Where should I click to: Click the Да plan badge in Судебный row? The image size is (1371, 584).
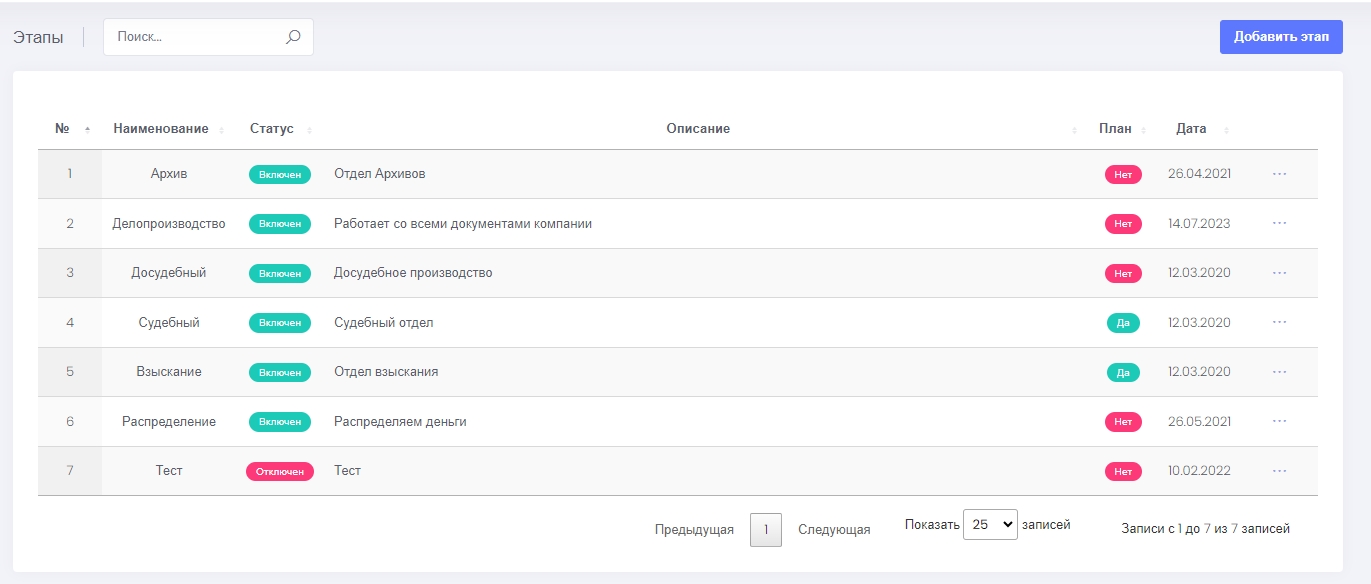tap(1122, 323)
